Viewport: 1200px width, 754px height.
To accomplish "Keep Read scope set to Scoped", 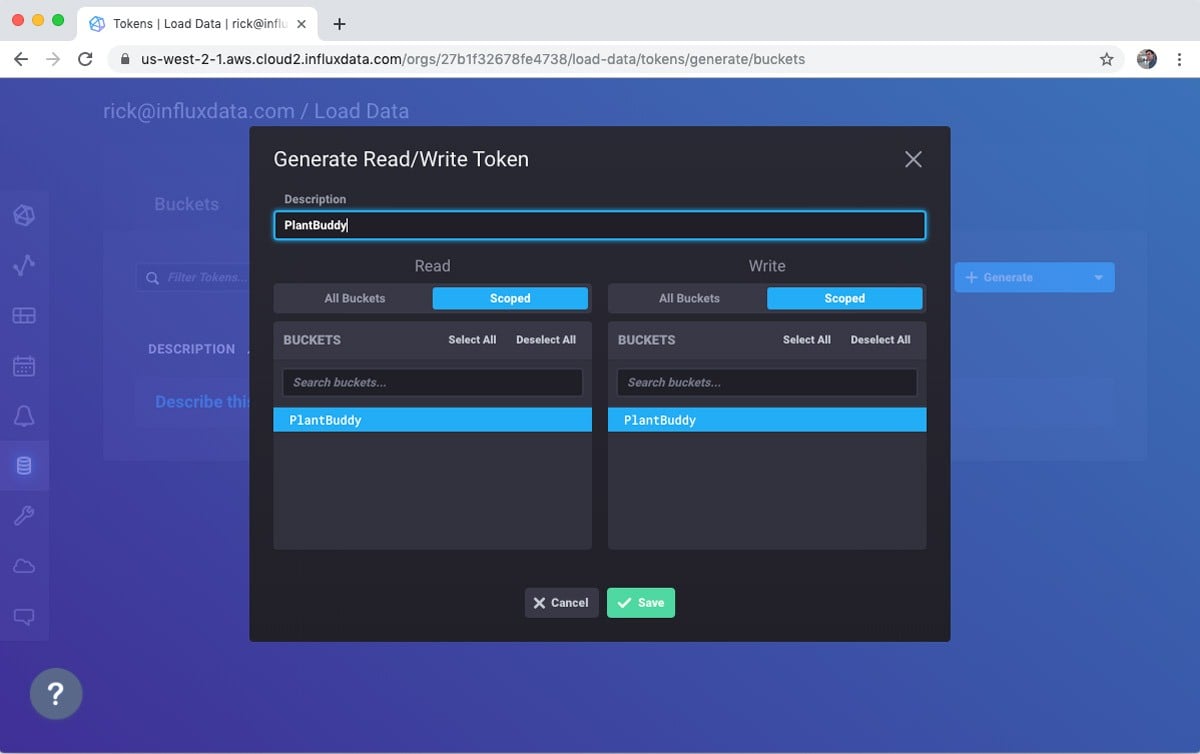I will click(510, 298).
